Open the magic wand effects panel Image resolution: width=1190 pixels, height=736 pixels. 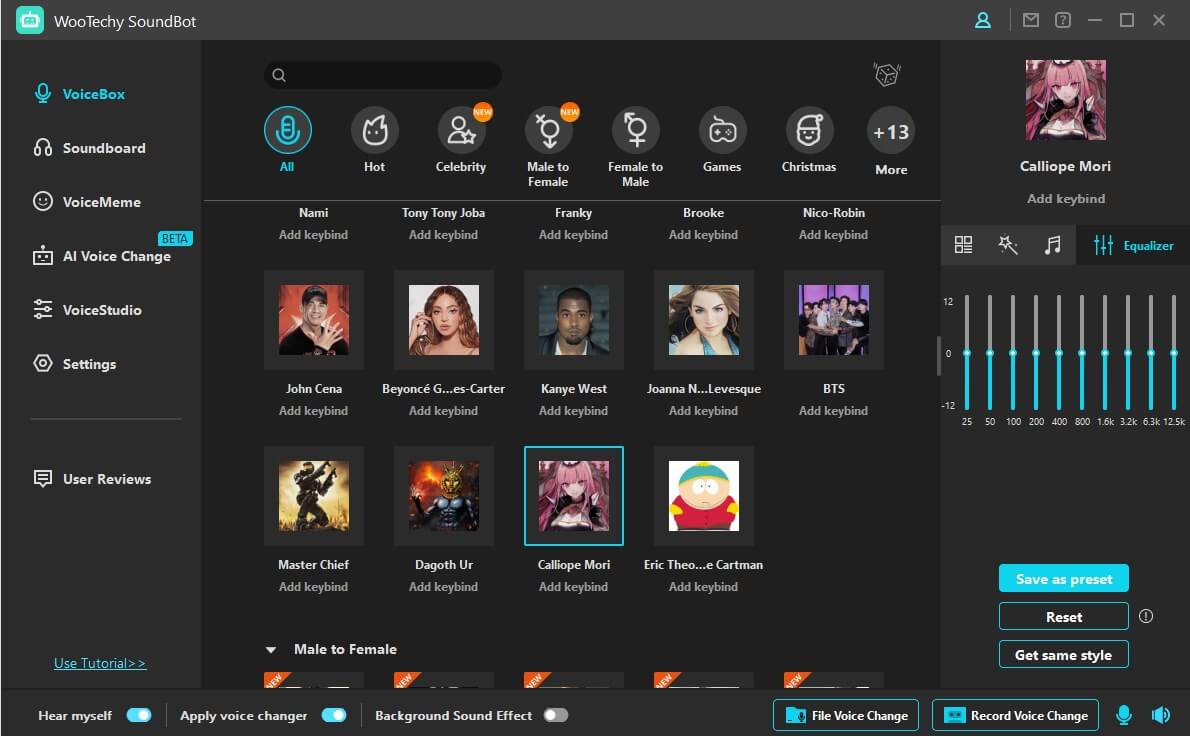pos(1008,245)
